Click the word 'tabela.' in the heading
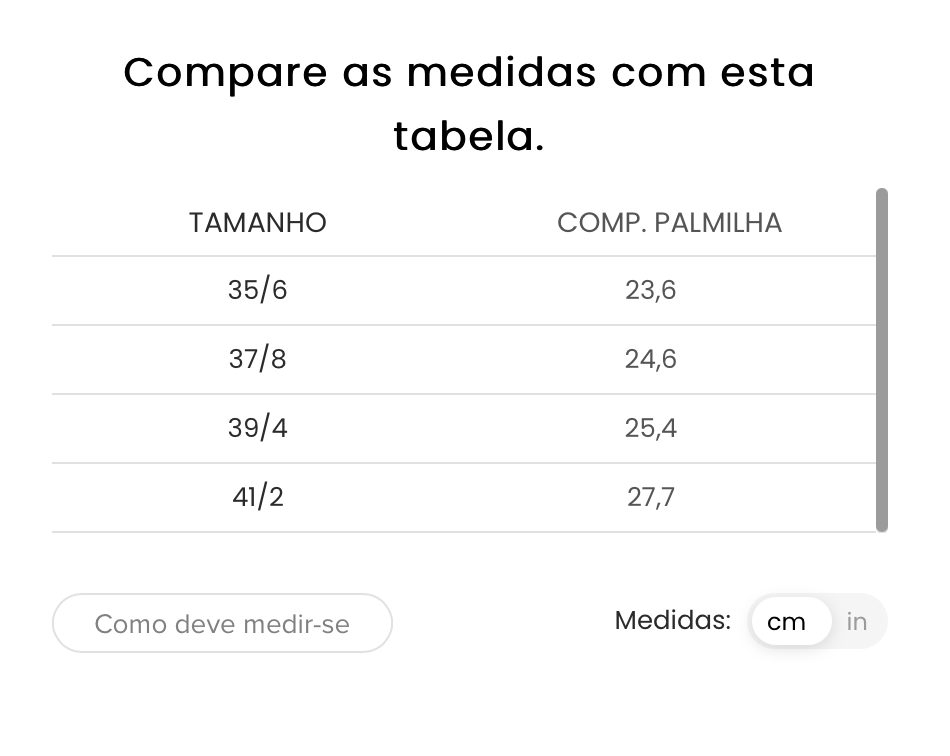Image resolution: width=950 pixels, height=756 pixels. [469, 137]
